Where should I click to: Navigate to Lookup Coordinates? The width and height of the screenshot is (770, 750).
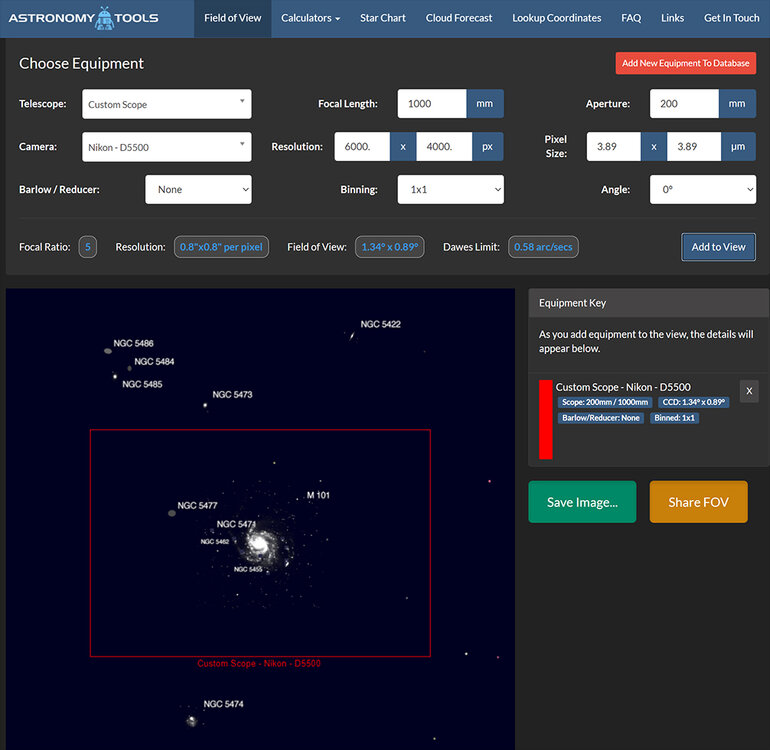tap(556, 18)
